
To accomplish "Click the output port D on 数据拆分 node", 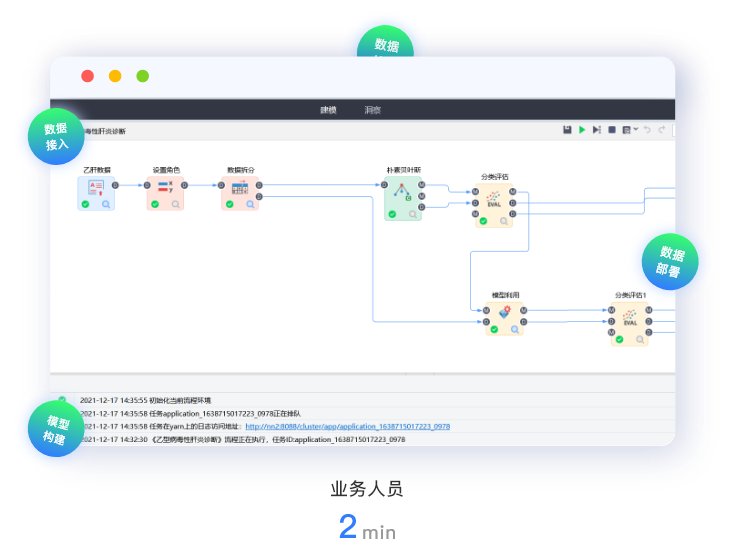I will coord(259,185).
